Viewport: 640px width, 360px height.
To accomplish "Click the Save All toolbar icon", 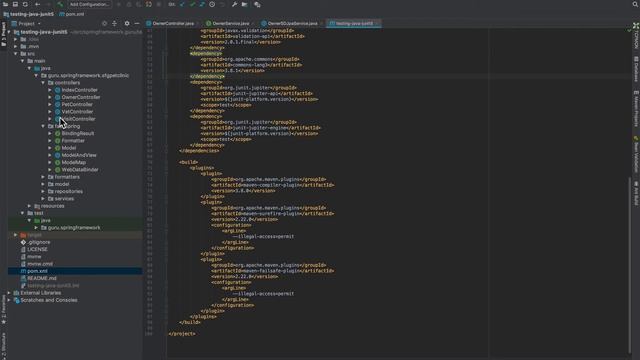I will [x=15, y=4].
